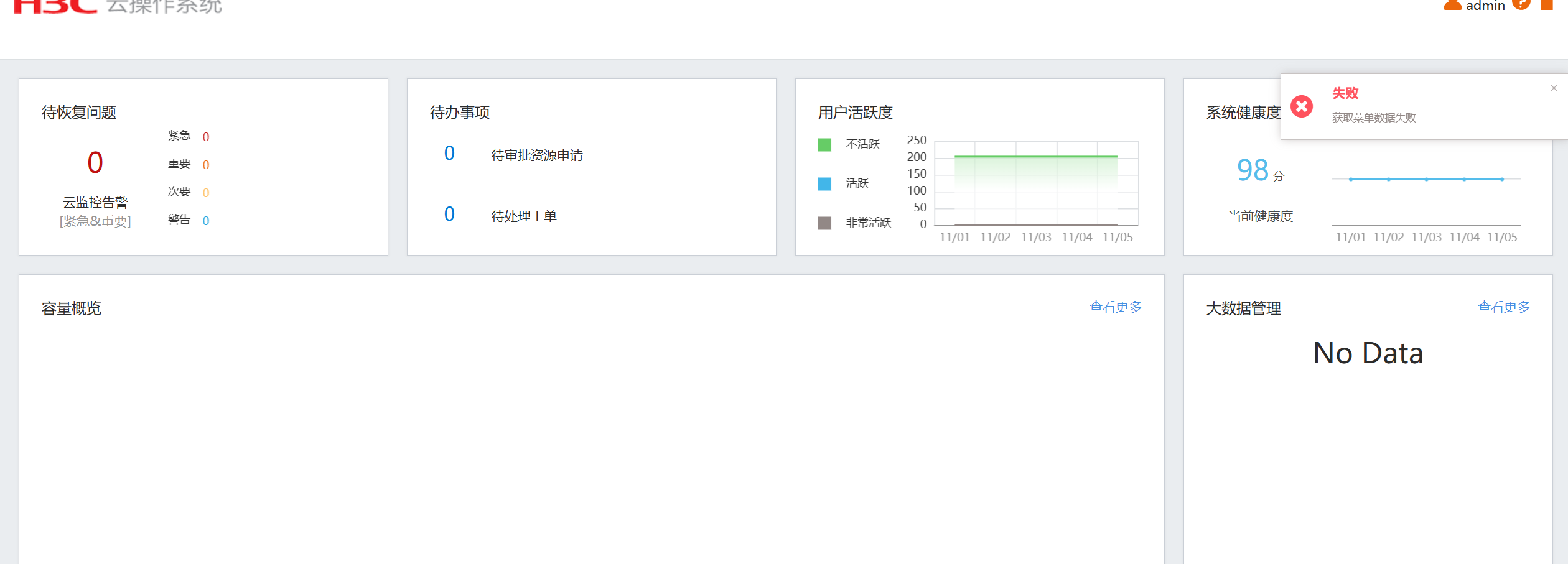Image resolution: width=1568 pixels, height=564 pixels.
Task: Click the admin username text
Action: pyautogui.click(x=1485, y=6)
